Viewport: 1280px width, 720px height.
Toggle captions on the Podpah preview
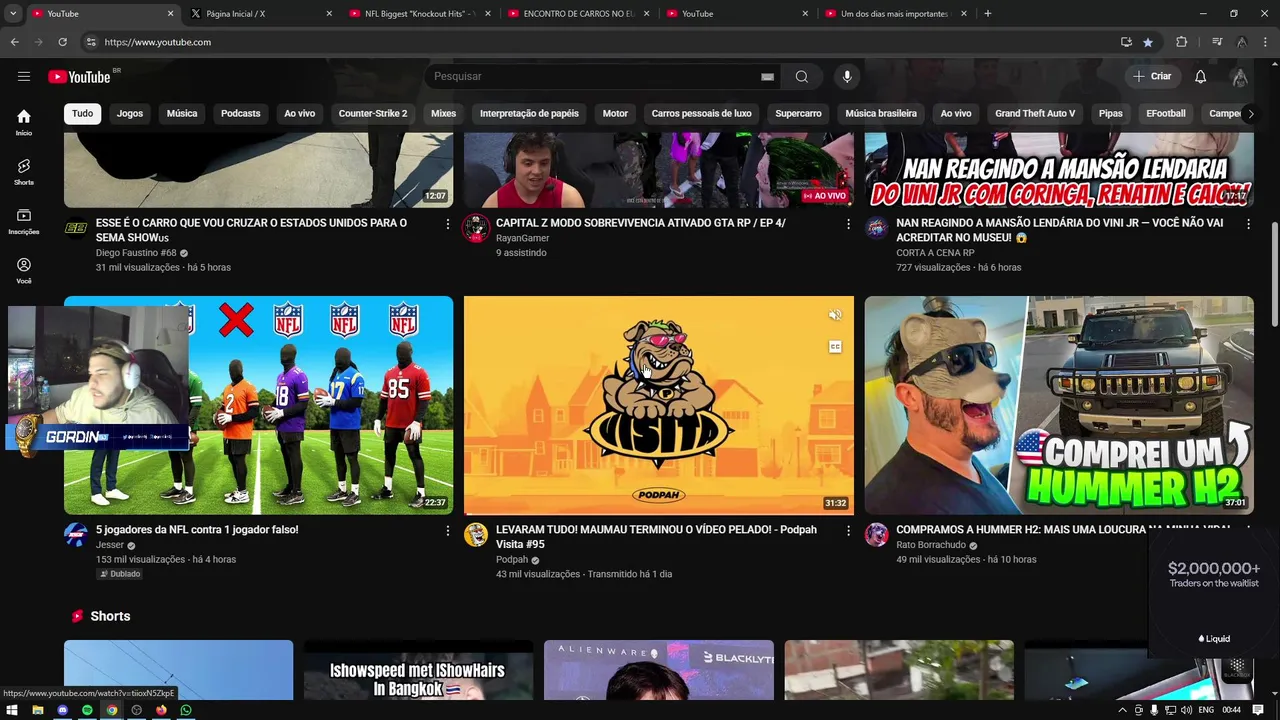[x=835, y=347]
